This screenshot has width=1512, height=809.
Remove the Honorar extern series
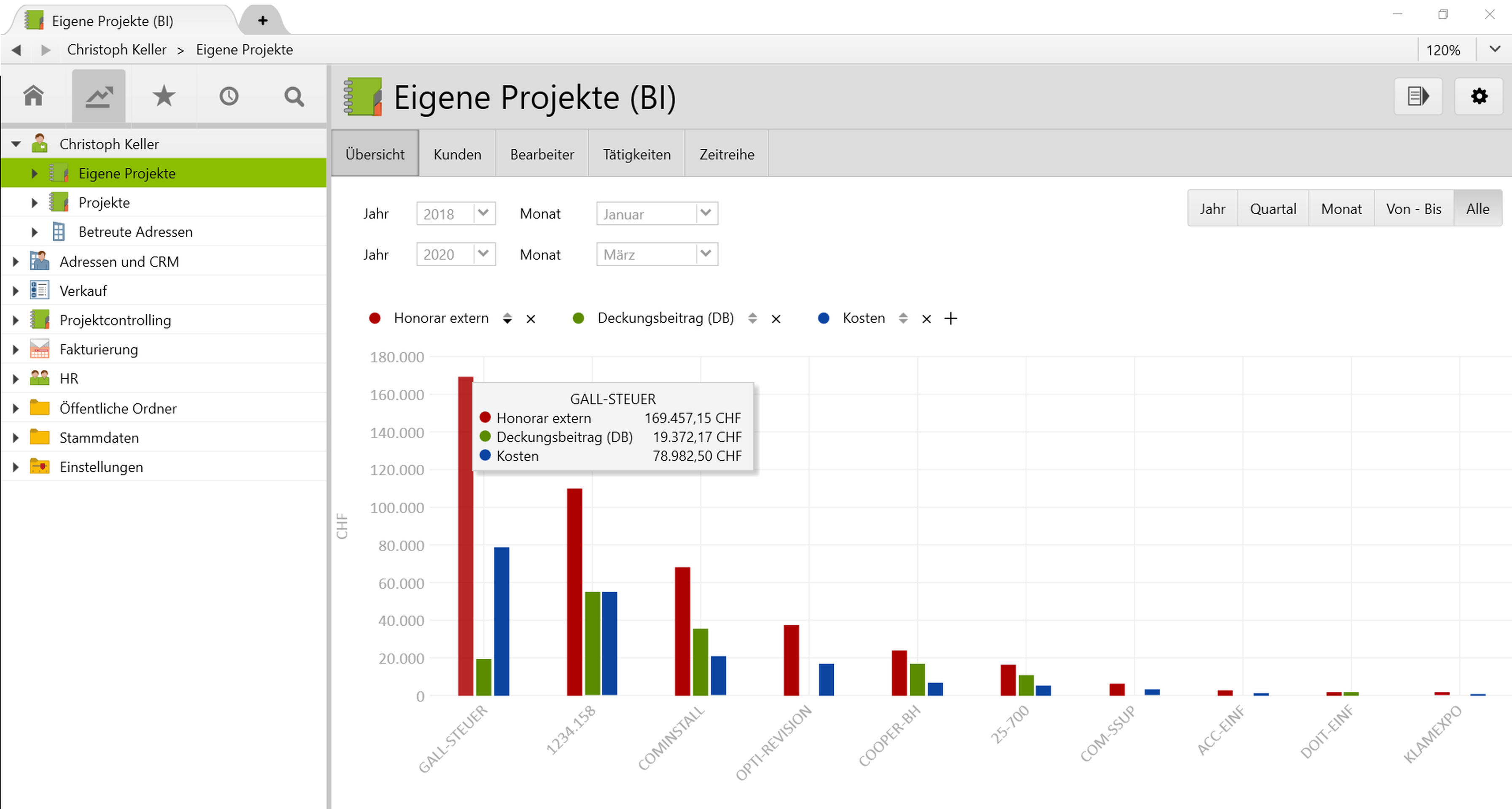pos(531,319)
